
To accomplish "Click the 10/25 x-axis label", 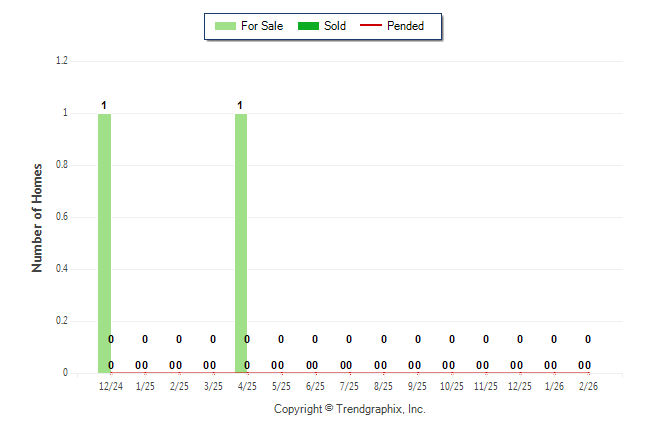I will coord(452,386).
